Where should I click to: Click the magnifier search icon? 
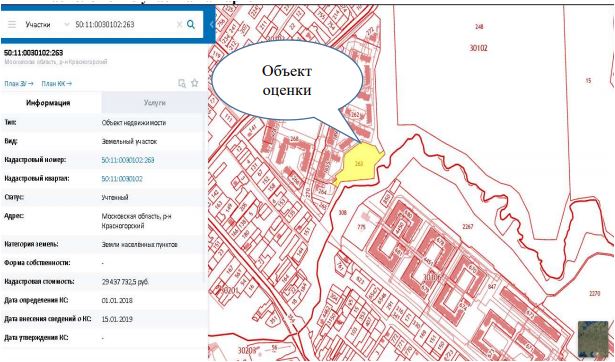click(x=191, y=24)
